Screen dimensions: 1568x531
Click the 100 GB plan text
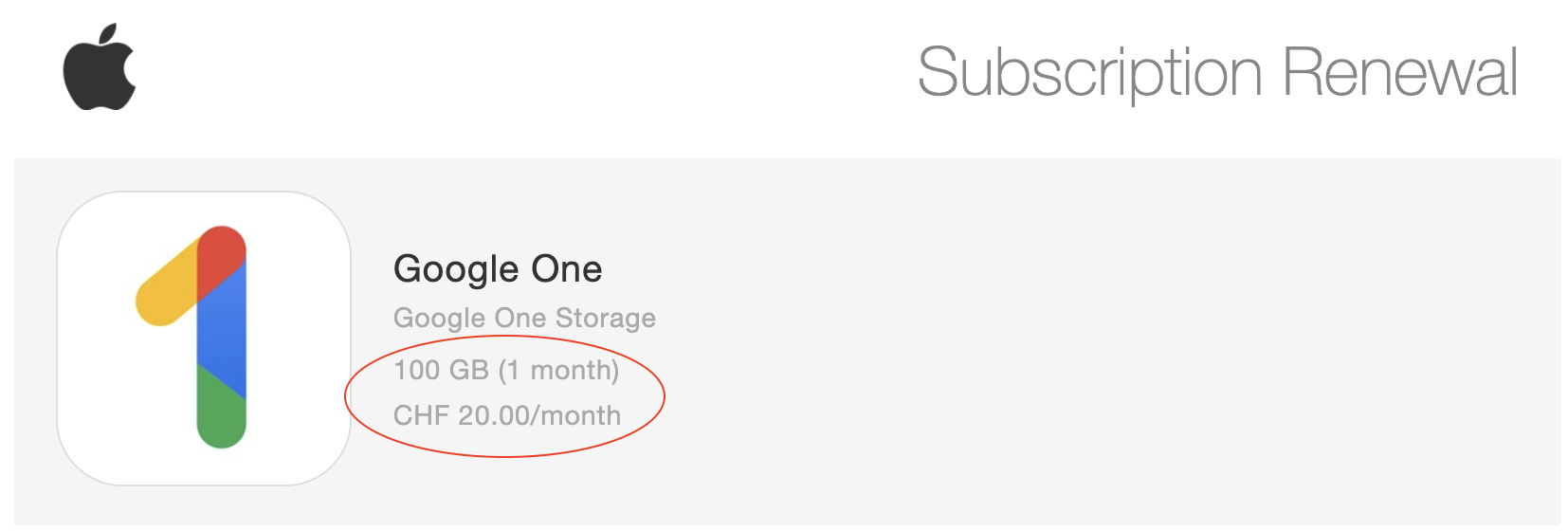tap(441, 370)
